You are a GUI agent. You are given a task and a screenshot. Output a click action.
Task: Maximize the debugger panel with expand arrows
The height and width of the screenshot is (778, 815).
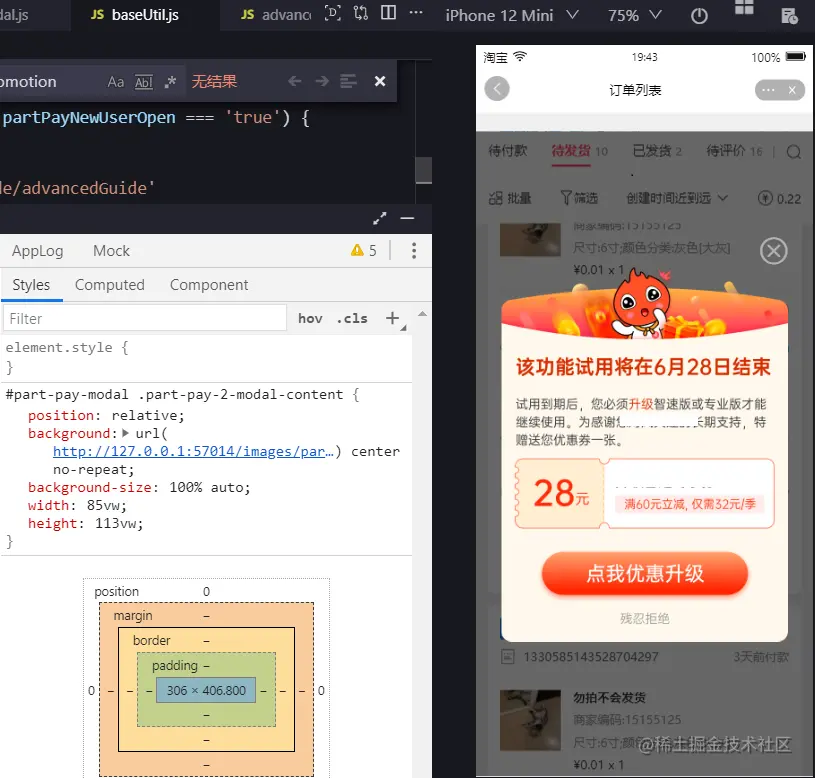pyautogui.click(x=380, y=218)
